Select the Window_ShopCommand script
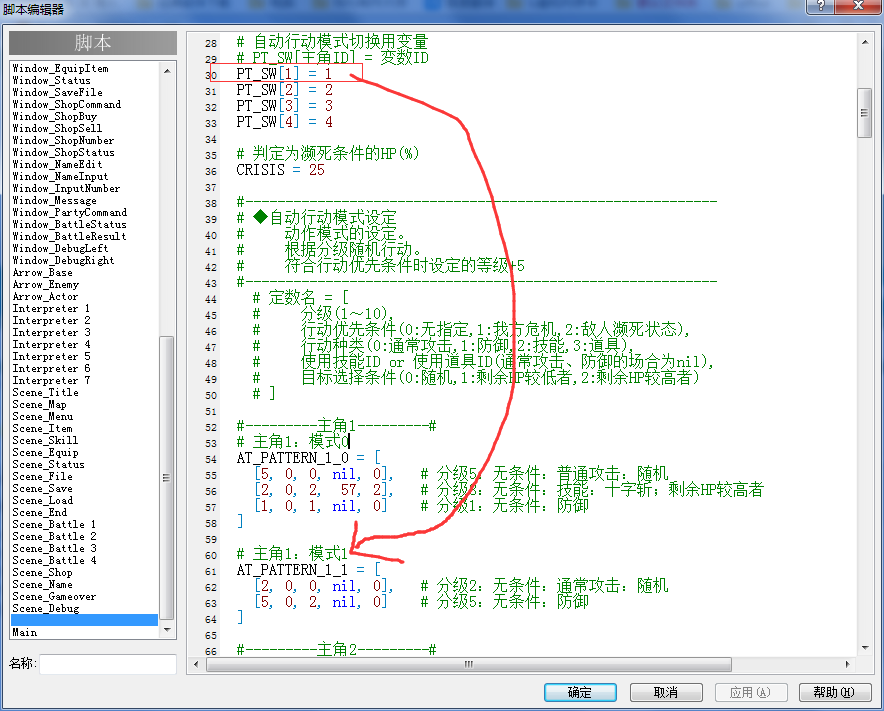884x711 pixels. point(67,104)
